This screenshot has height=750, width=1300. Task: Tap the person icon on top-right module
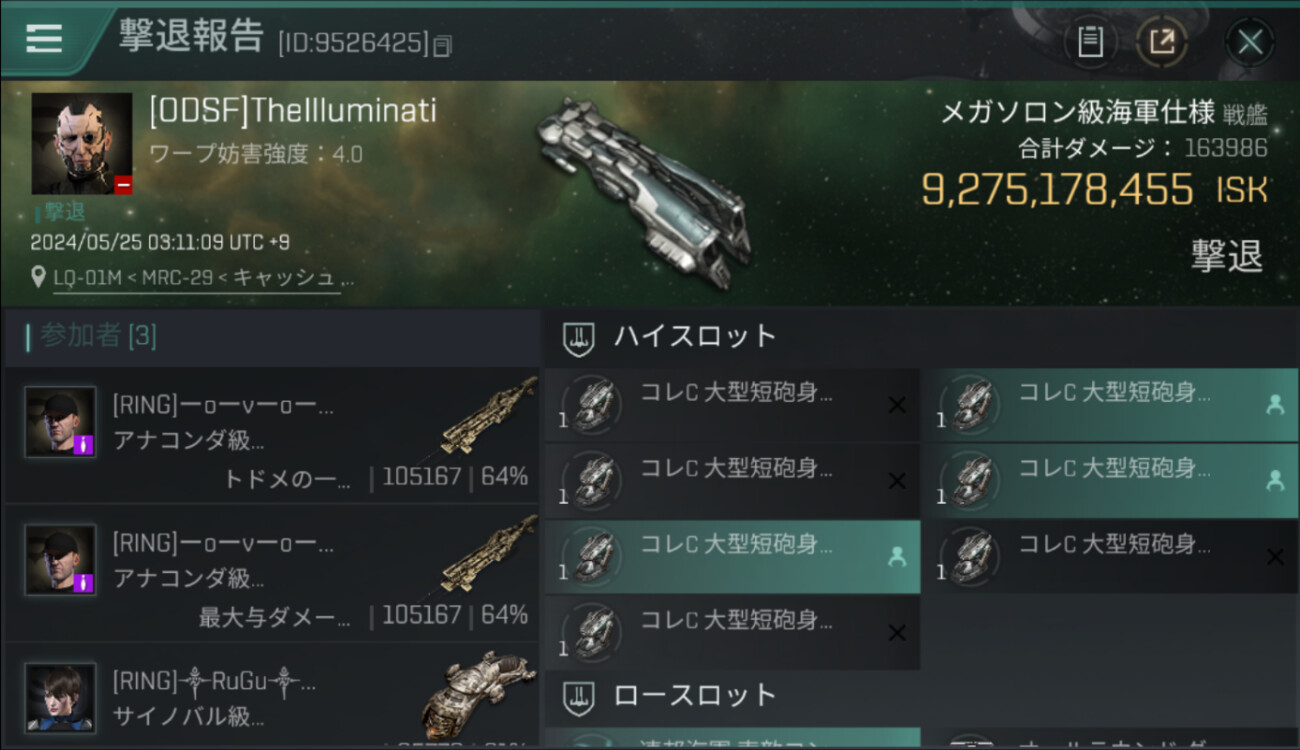(1275, 404)
